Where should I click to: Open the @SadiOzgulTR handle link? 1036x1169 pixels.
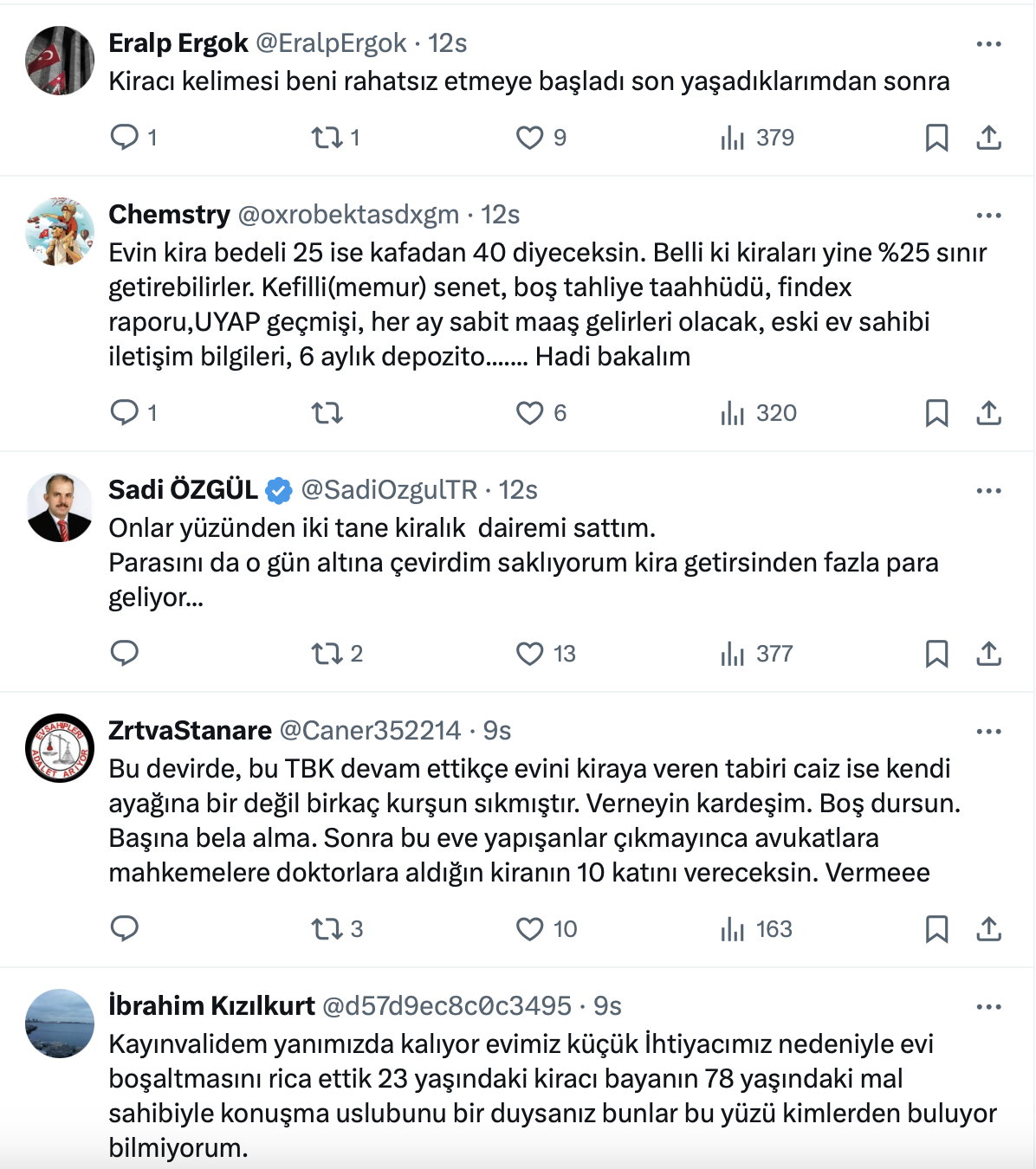(x=389, y=490)
